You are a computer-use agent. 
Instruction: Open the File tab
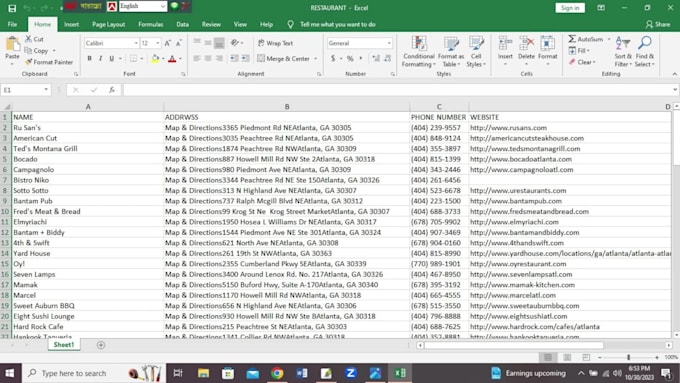point(12,24)
